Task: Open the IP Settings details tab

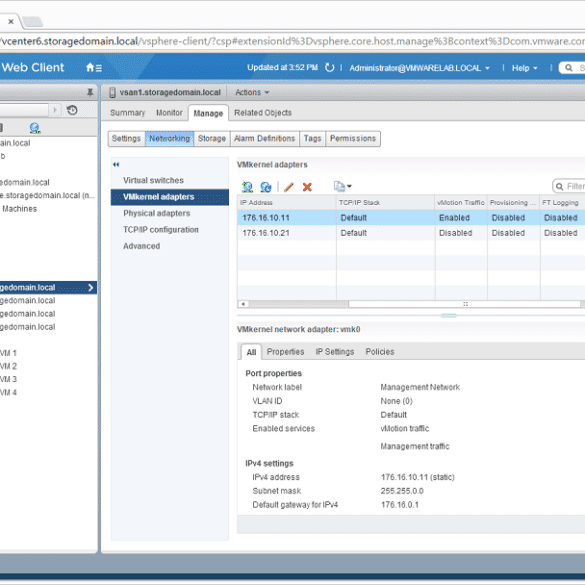Action: 335,352
